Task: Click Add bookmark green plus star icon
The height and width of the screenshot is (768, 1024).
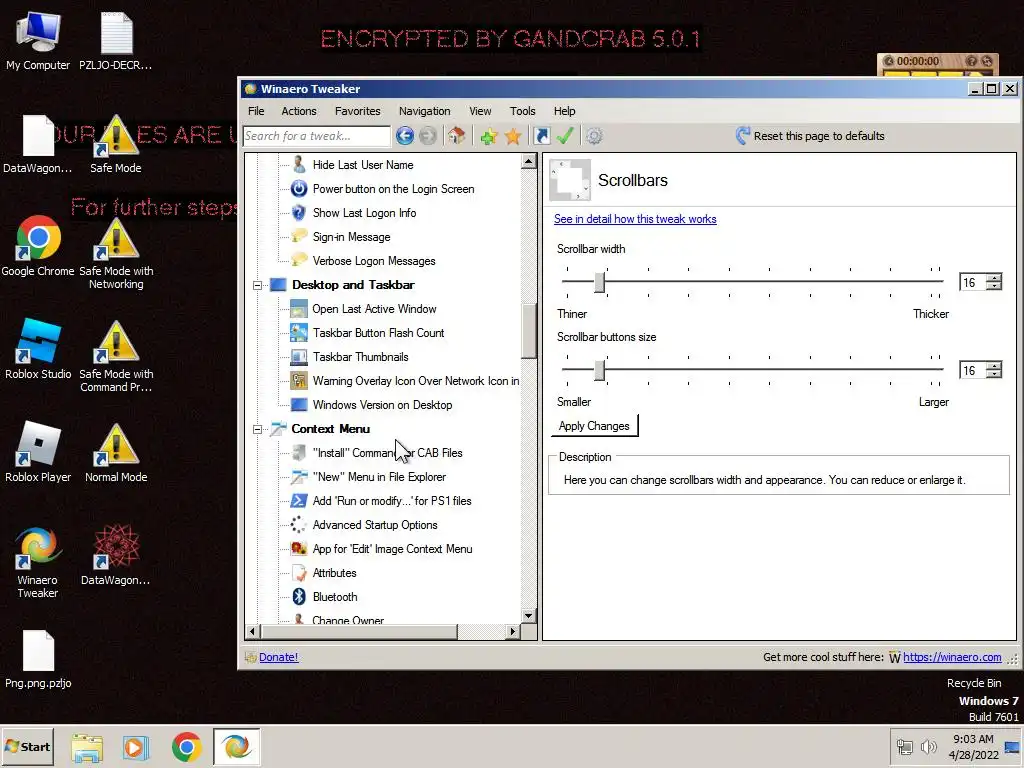Action: [x=488, y=136]
